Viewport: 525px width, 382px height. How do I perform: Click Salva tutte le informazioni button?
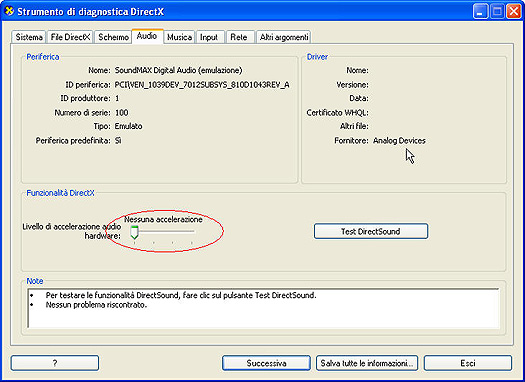(x=367, y=363)
